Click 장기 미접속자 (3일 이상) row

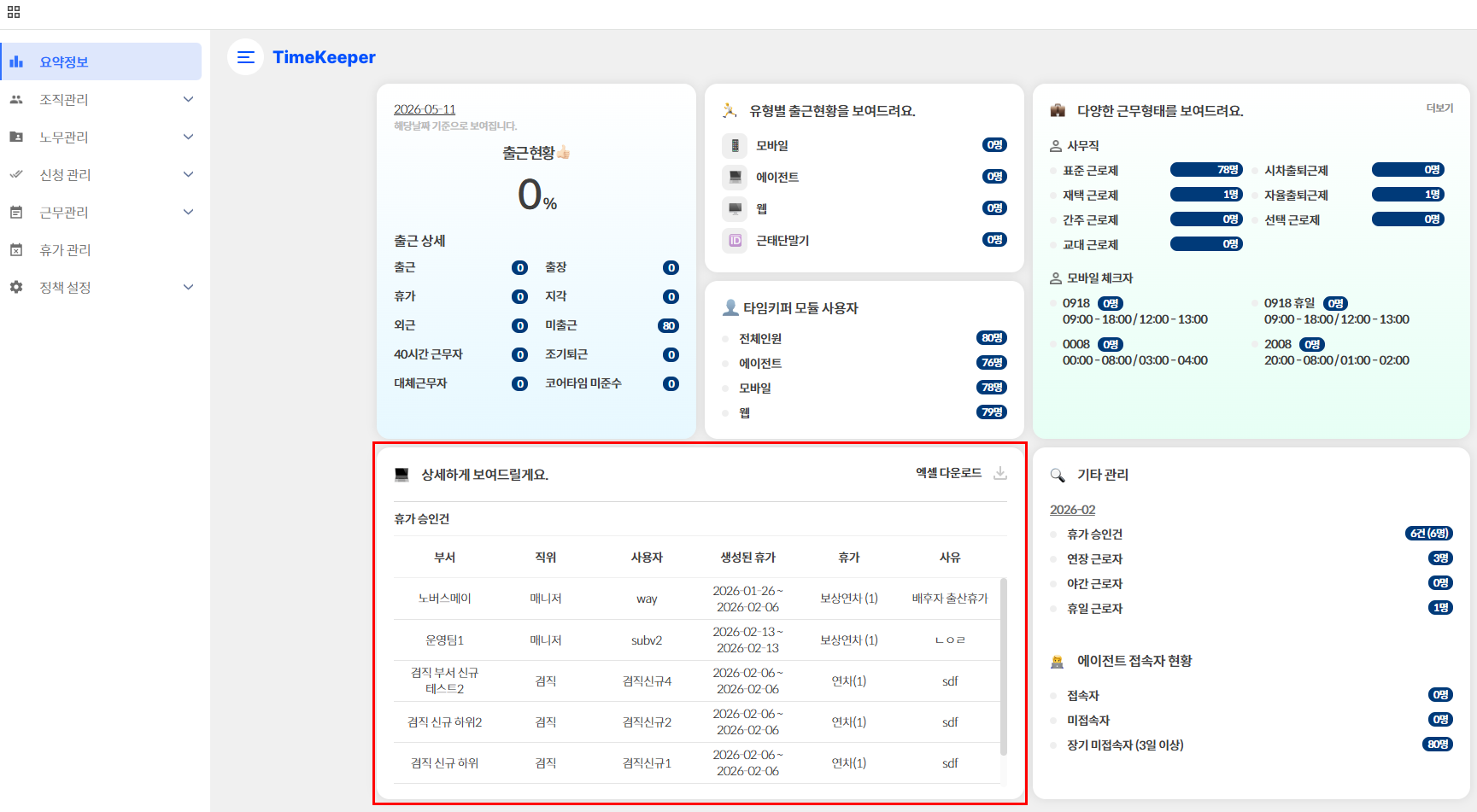(1251, 745)
